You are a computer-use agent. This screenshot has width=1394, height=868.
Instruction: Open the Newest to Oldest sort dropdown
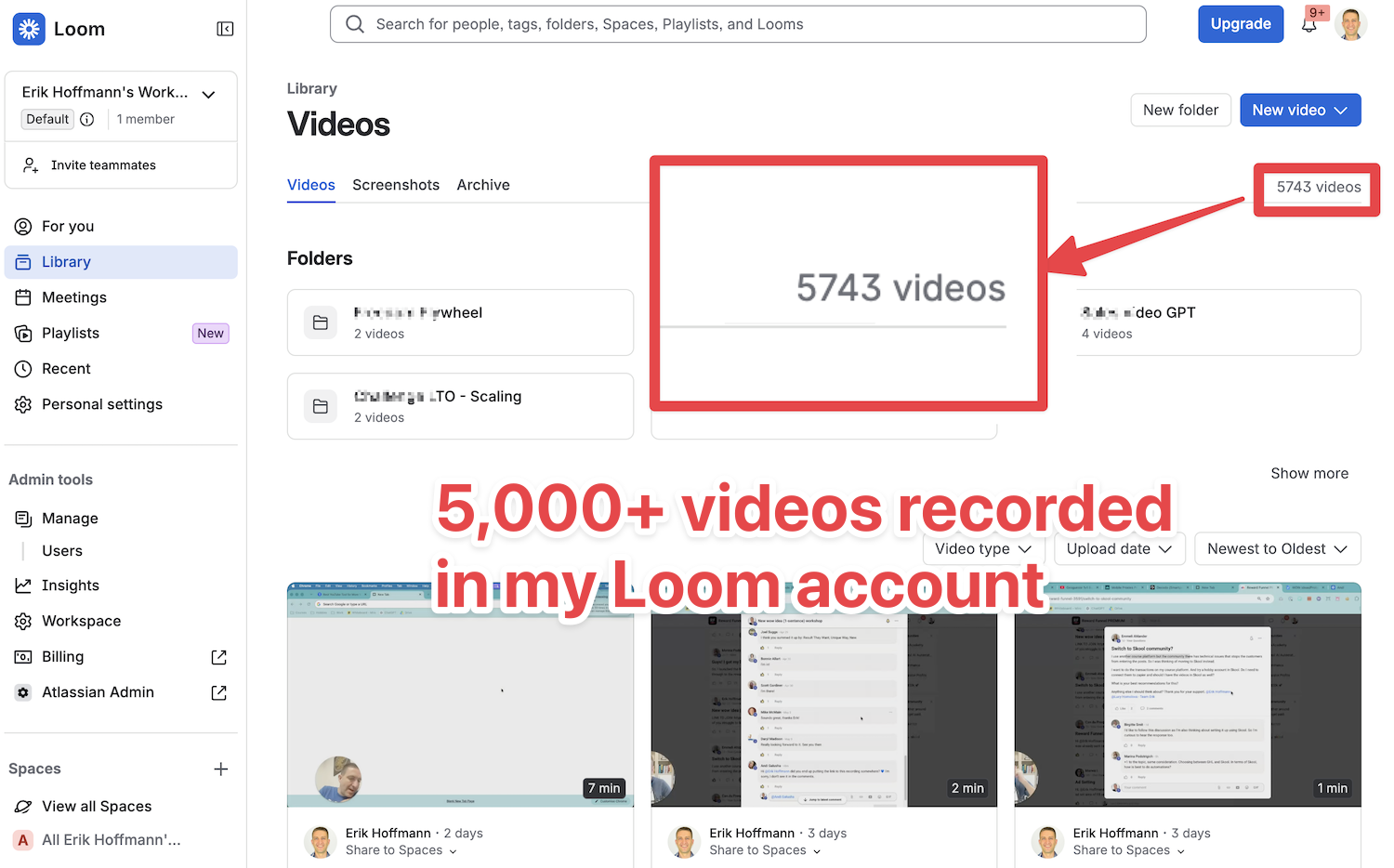[1277, 548]
